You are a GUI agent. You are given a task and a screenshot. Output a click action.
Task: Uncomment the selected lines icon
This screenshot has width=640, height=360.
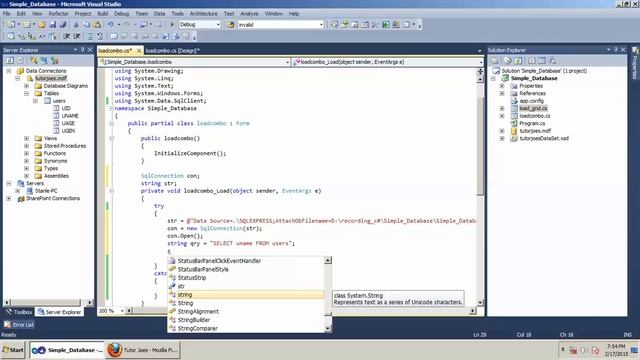pos(100,36)
